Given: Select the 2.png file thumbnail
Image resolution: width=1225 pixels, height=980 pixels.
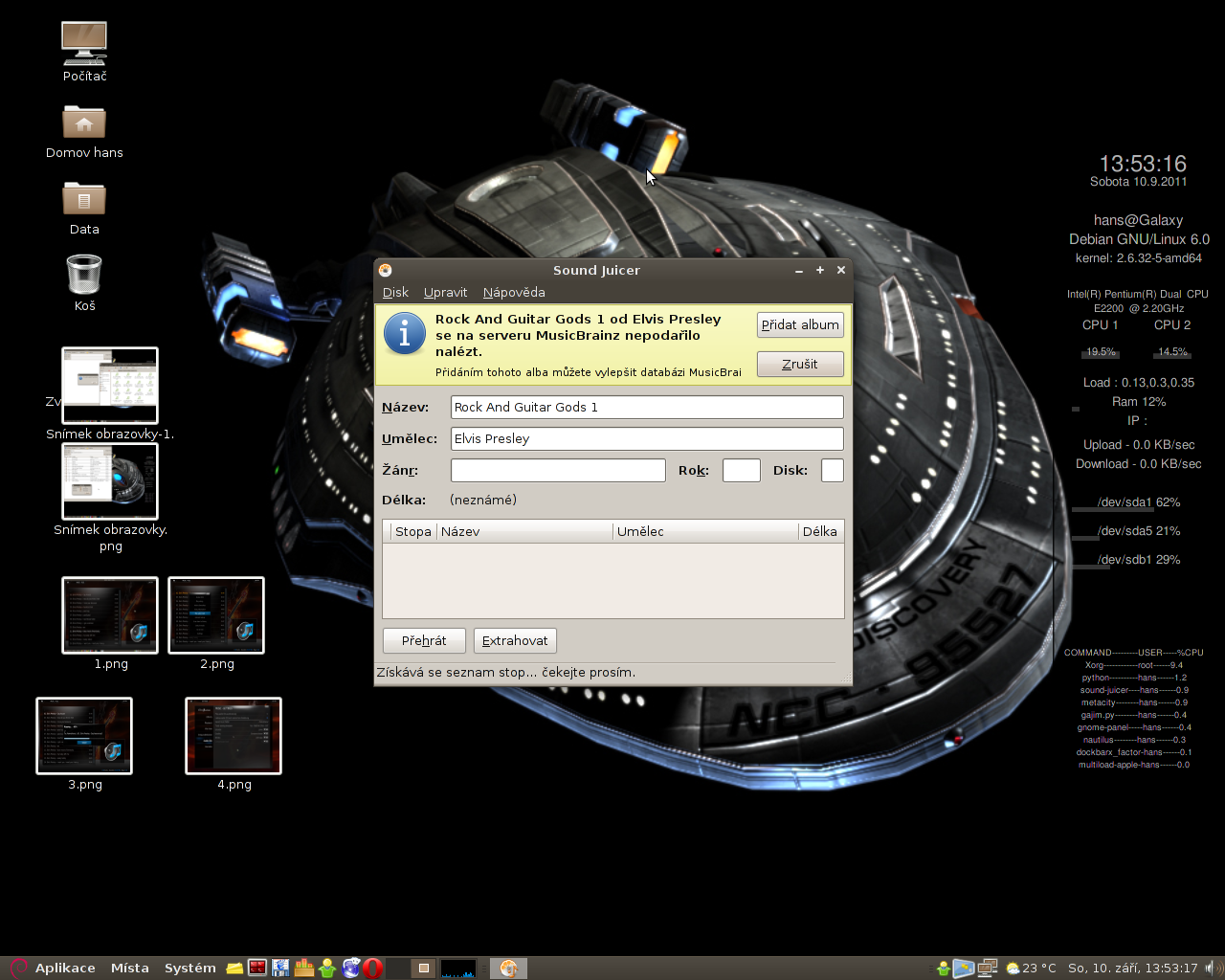Looking at the screenshot, I should pyautogui.click(x=216, y=615).
